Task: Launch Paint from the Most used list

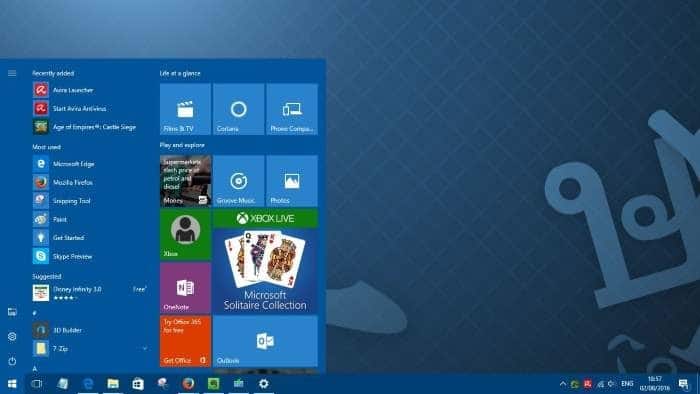Action: point(90,219)
